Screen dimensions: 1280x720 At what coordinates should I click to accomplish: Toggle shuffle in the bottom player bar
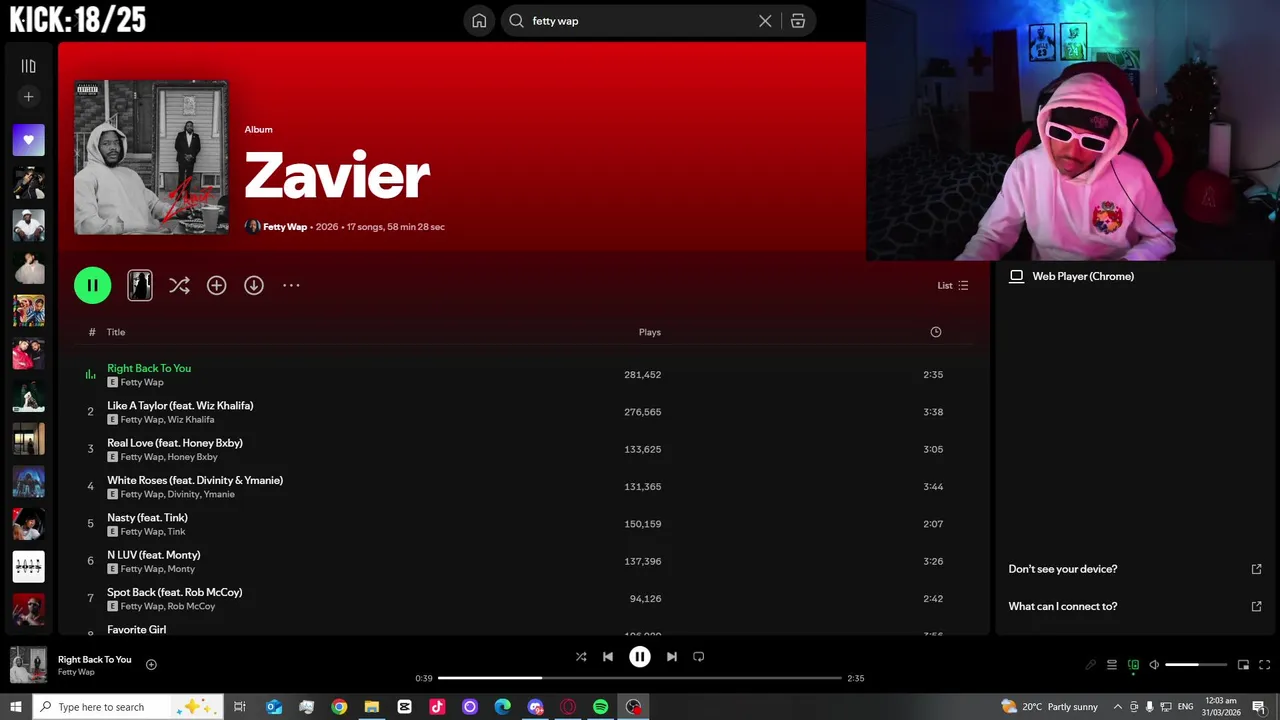tap(581, 657)
